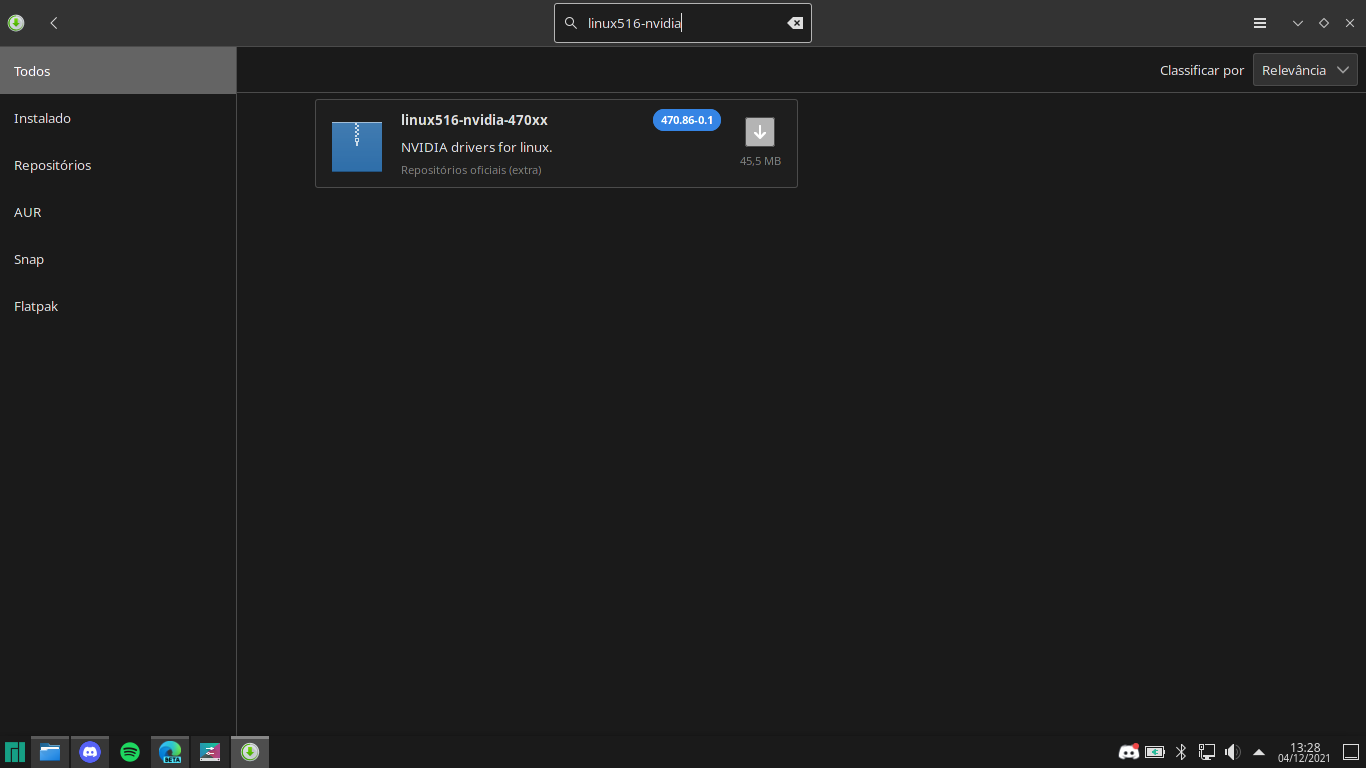Open the system settings taskbar app

210,752
